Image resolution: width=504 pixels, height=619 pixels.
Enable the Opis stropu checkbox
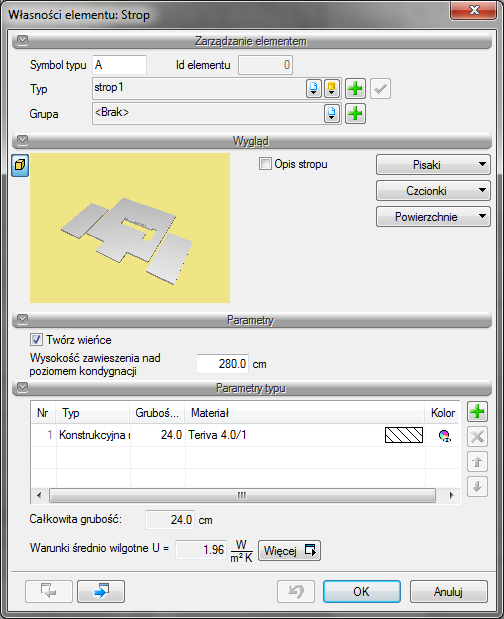(x=265, y=163)
